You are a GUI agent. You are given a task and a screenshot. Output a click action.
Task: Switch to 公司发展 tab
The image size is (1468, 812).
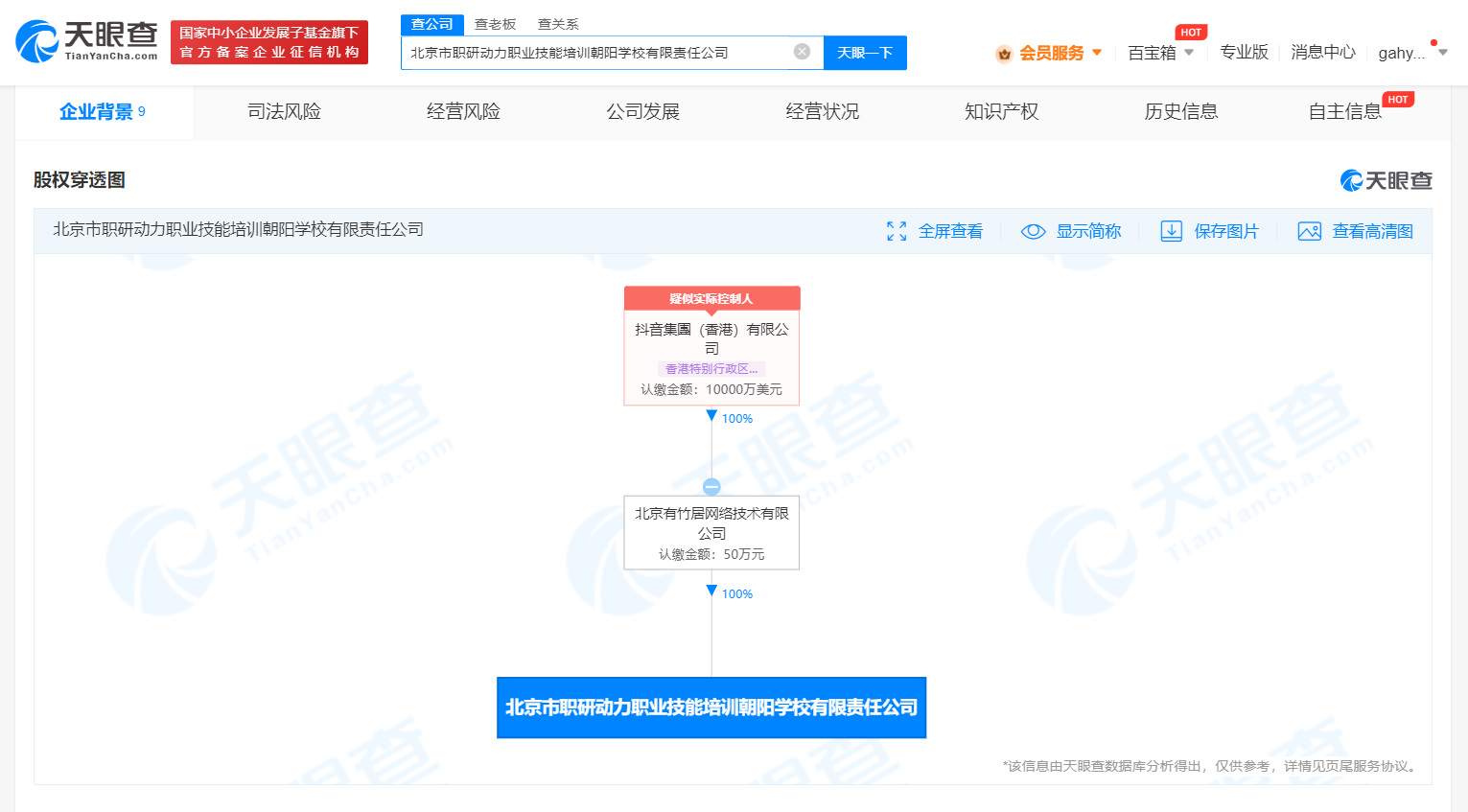(642, 112)
